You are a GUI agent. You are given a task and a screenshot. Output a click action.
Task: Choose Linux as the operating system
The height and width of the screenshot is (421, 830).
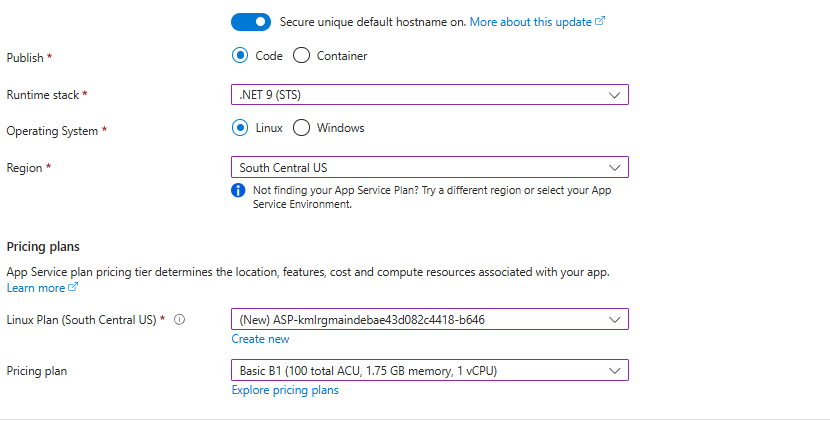click(240, 128)
